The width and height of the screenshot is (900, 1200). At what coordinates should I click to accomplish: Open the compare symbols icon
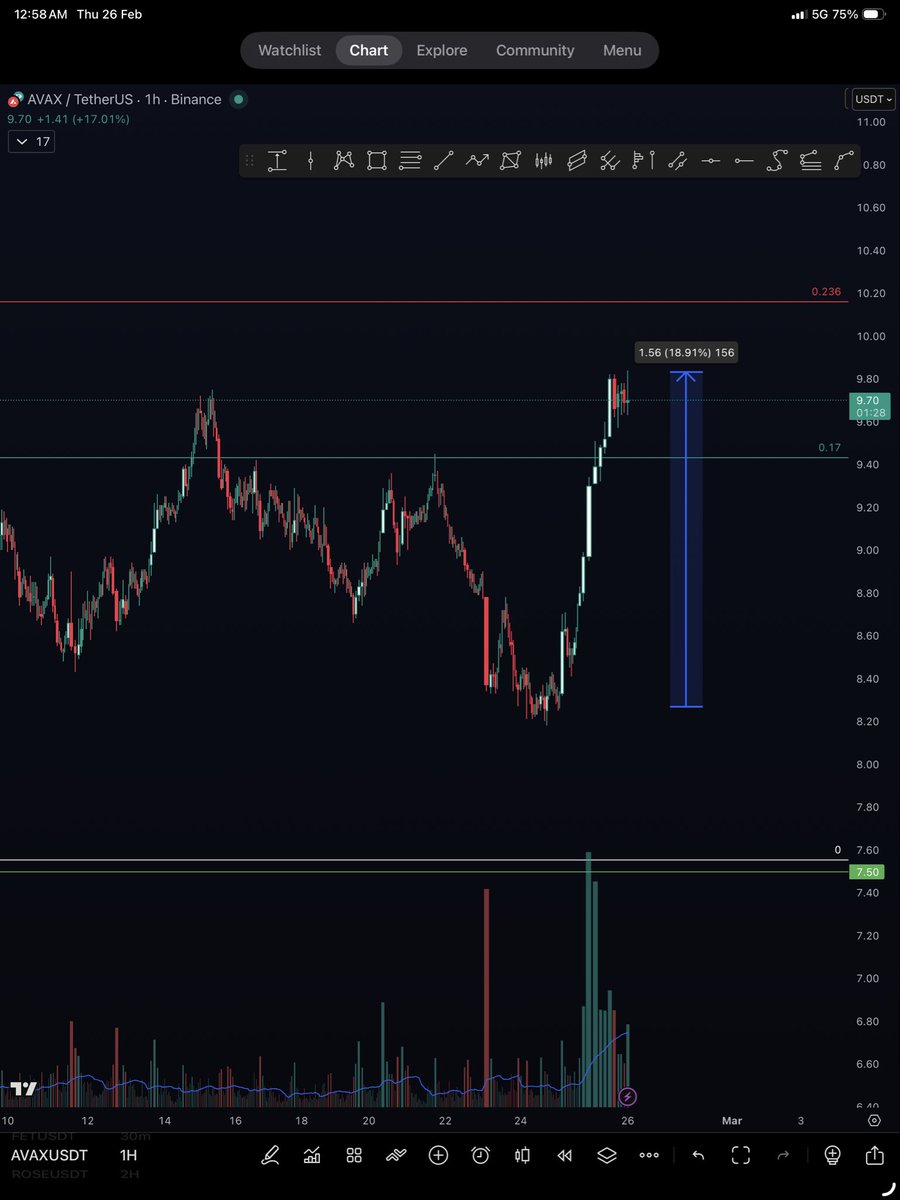click(x=396, y=1155)
